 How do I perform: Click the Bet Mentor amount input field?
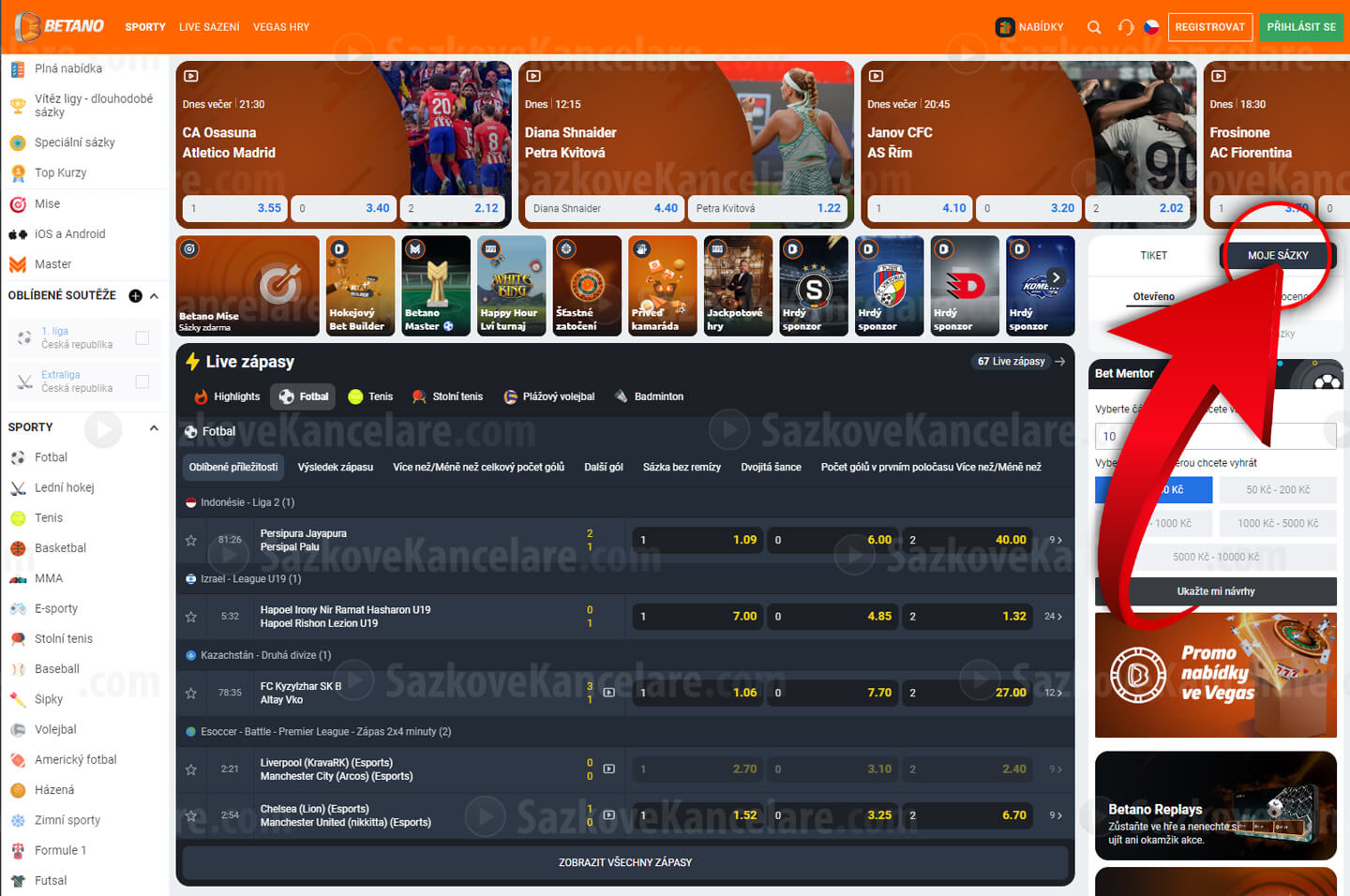(x=1216, y=436)
